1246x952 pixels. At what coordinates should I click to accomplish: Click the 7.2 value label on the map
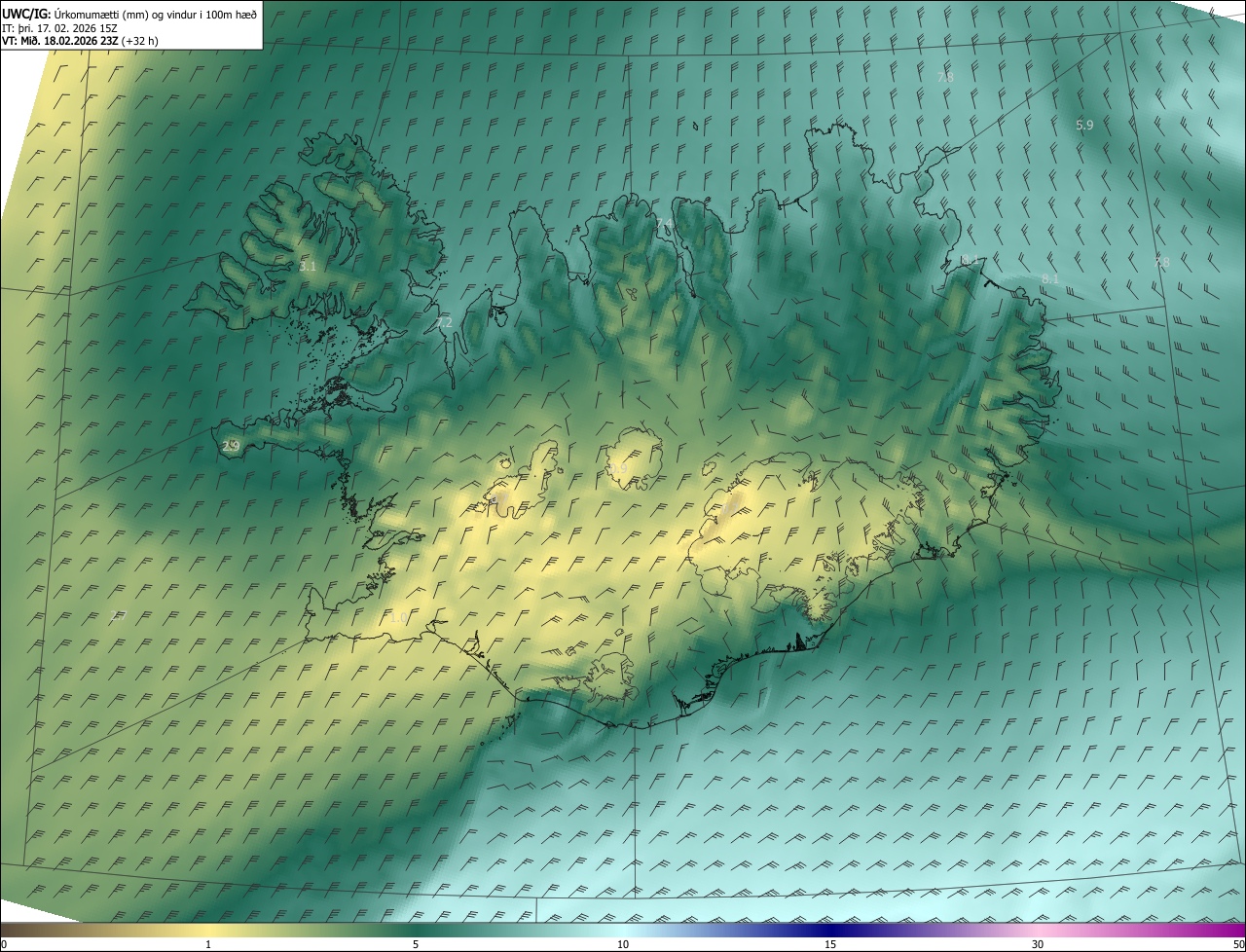444,322
